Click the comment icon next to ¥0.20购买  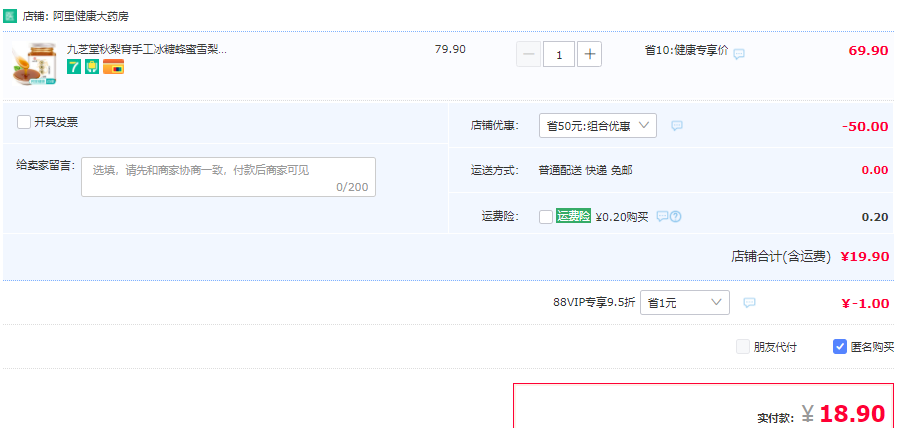662,216
